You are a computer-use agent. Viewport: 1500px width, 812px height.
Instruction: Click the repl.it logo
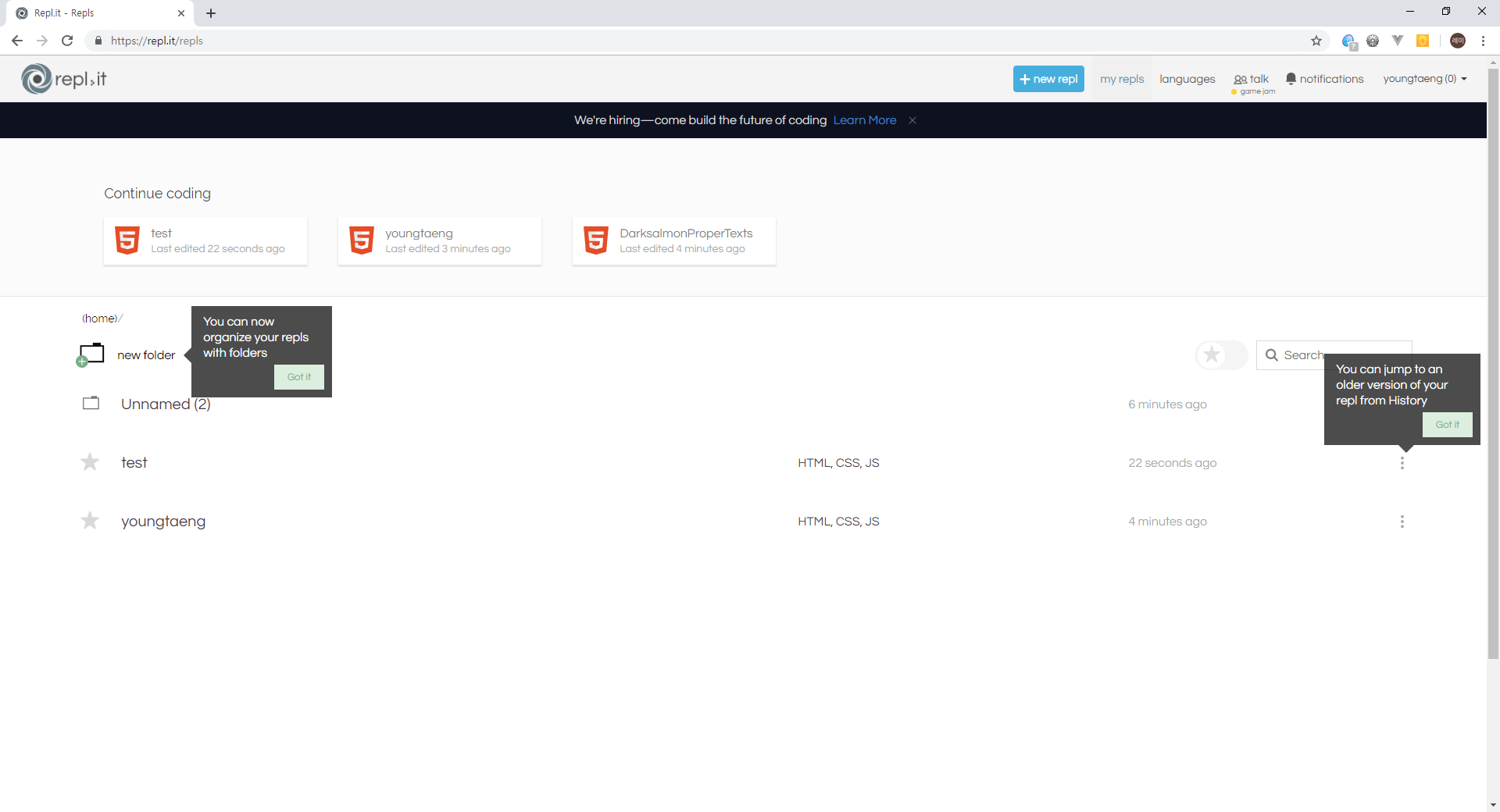coord(64,79)
